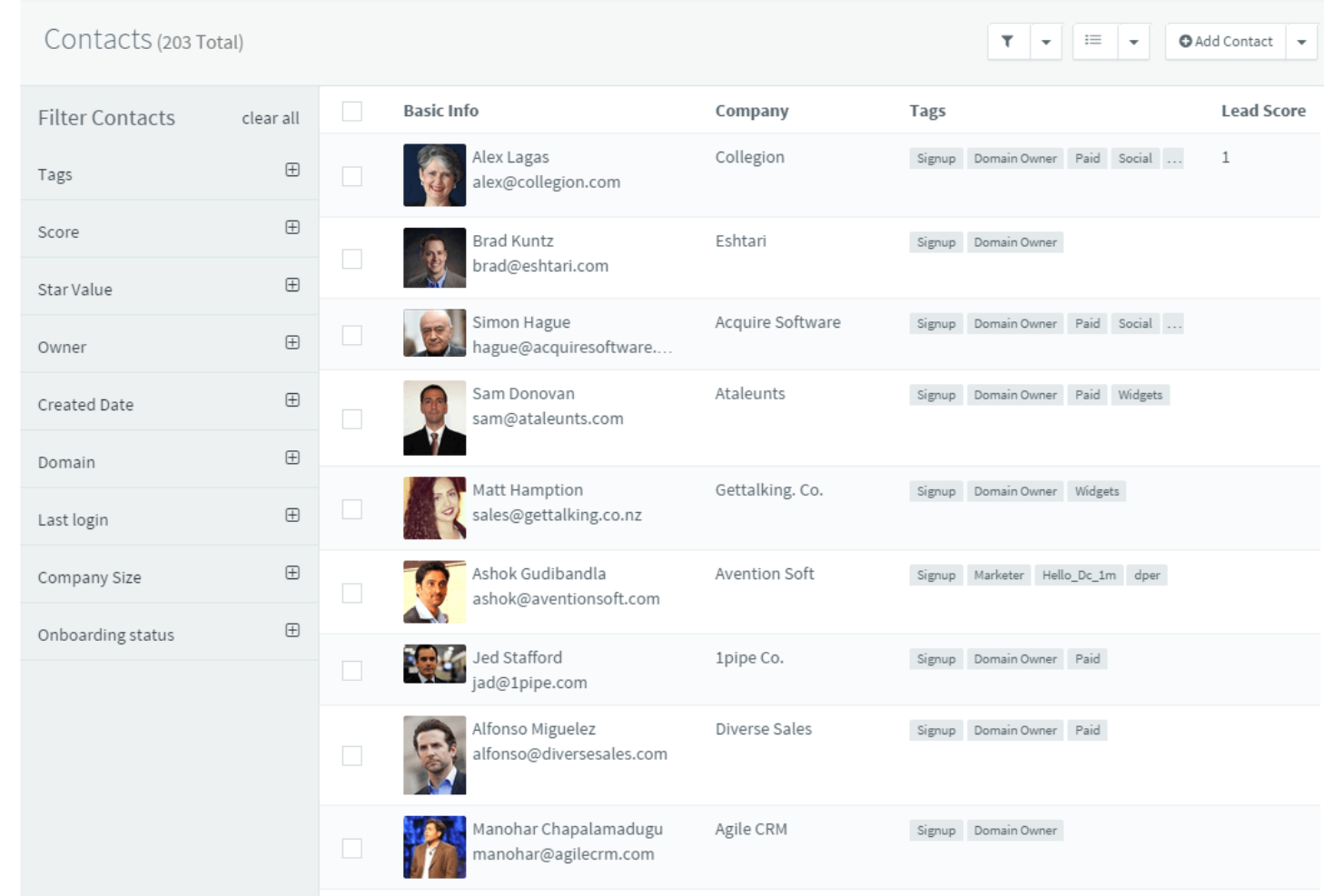Screen dimensions: 1344x896
Task: Expand the Star Value filter section
Action: (x=292, y=285)
